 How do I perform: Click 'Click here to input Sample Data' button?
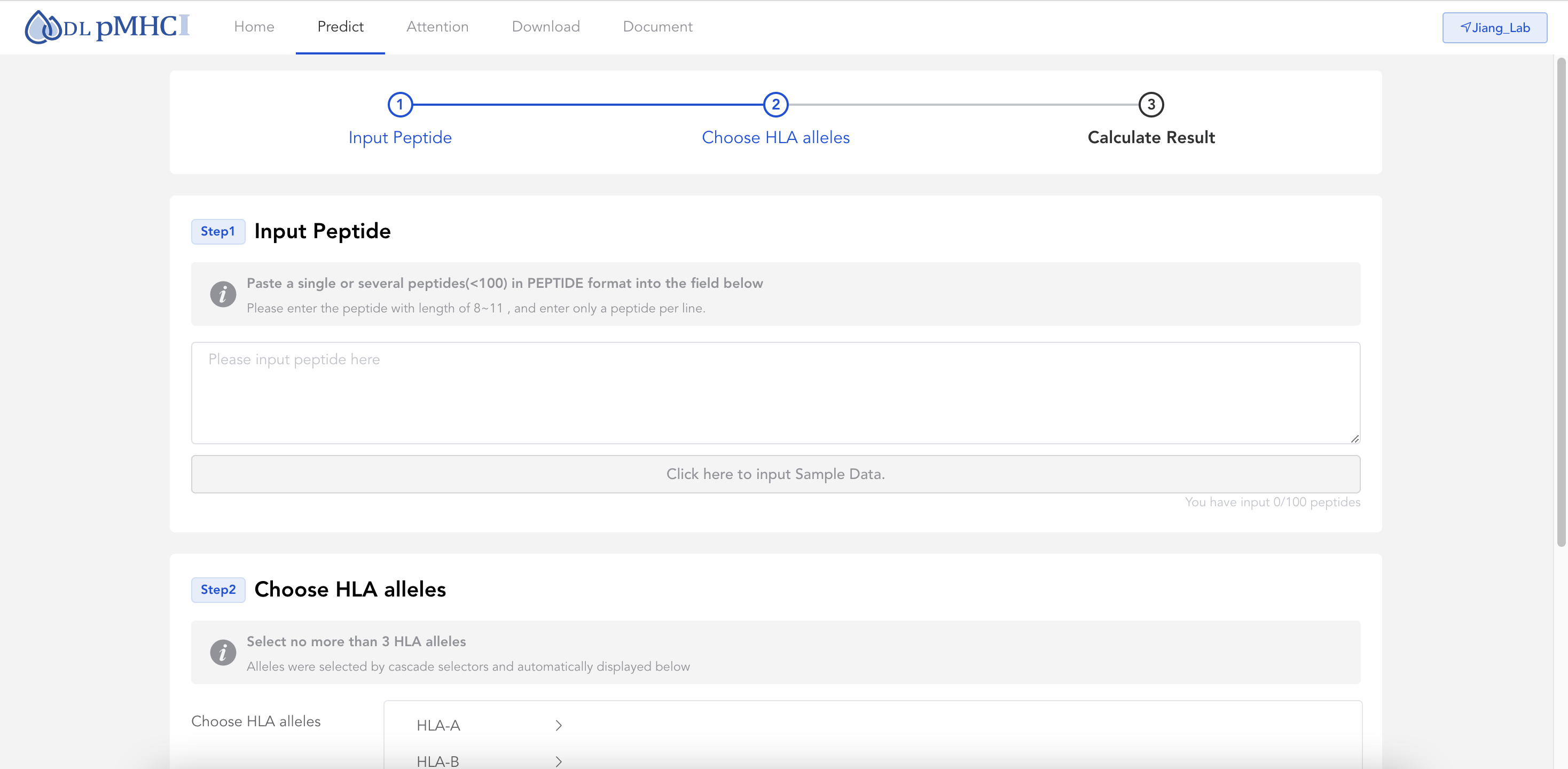775,474
